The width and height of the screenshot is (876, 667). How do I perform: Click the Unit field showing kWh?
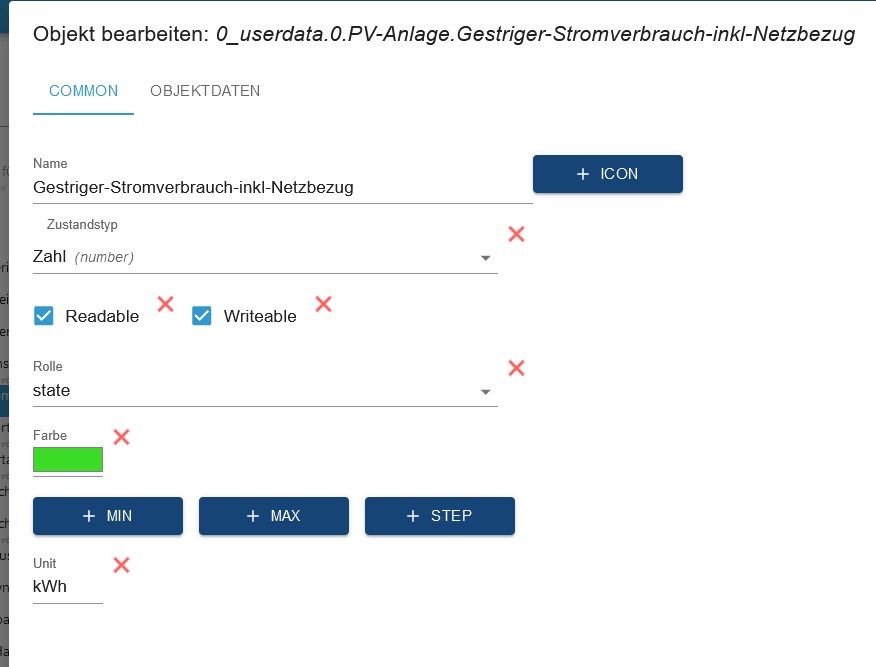pyautogui.click(x=66, y=587)
